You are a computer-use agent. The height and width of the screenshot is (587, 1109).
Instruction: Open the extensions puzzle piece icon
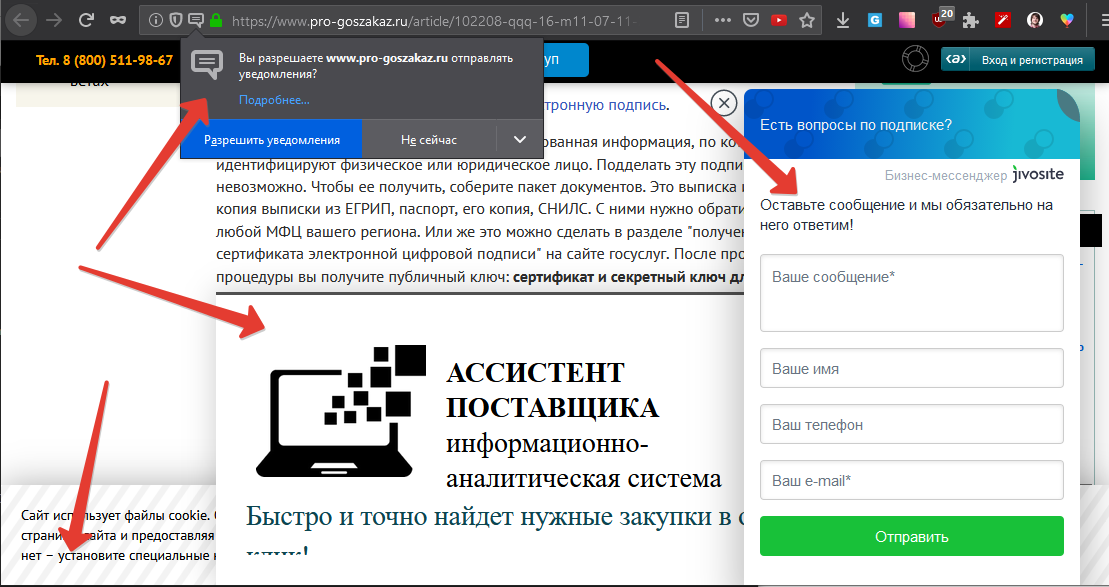click(970, 19)
